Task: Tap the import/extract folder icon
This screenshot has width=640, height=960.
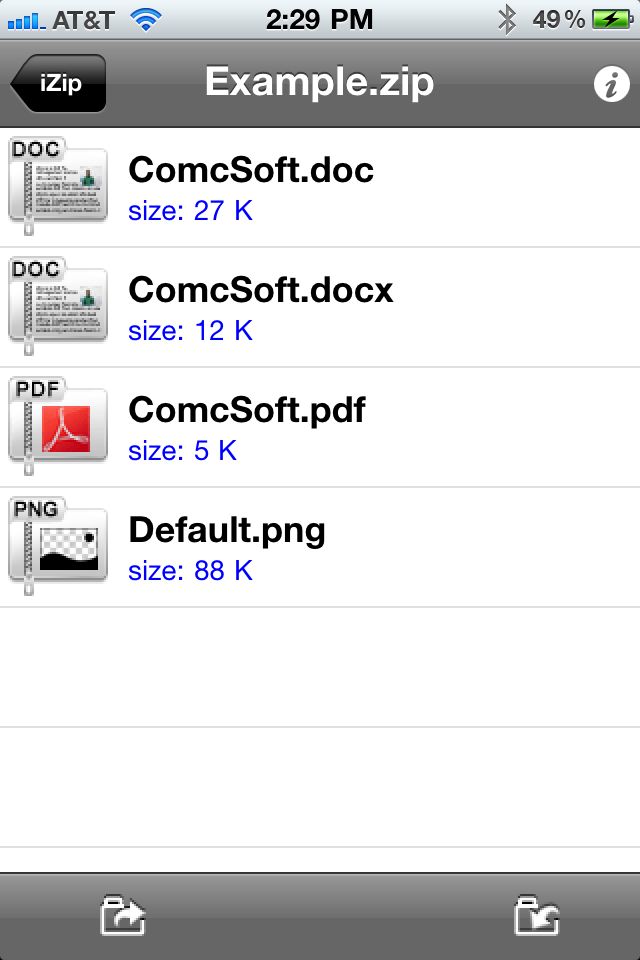Action: pyautogui.click(x=536, y=915)
